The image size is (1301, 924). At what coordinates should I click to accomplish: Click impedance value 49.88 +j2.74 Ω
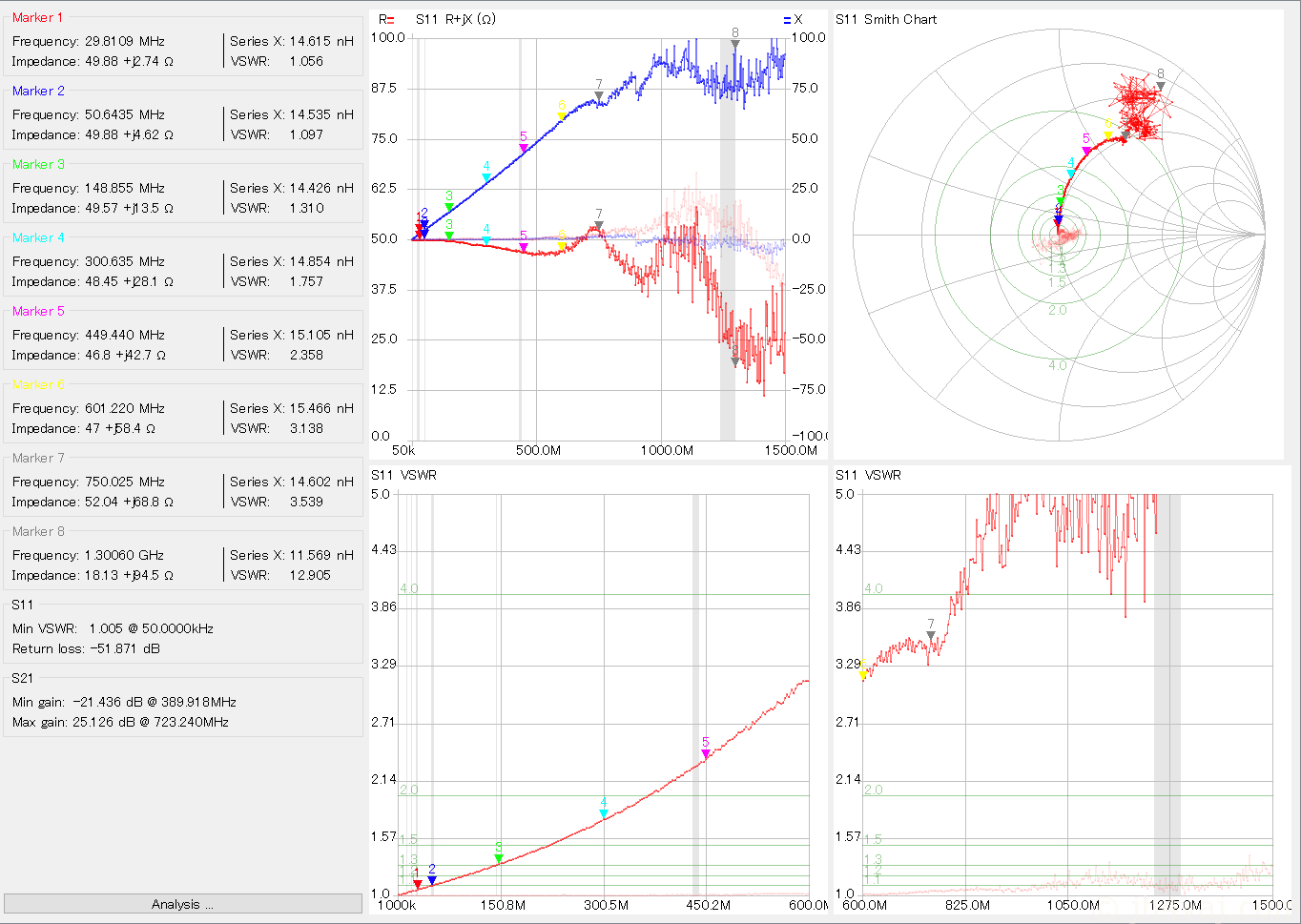129,61
